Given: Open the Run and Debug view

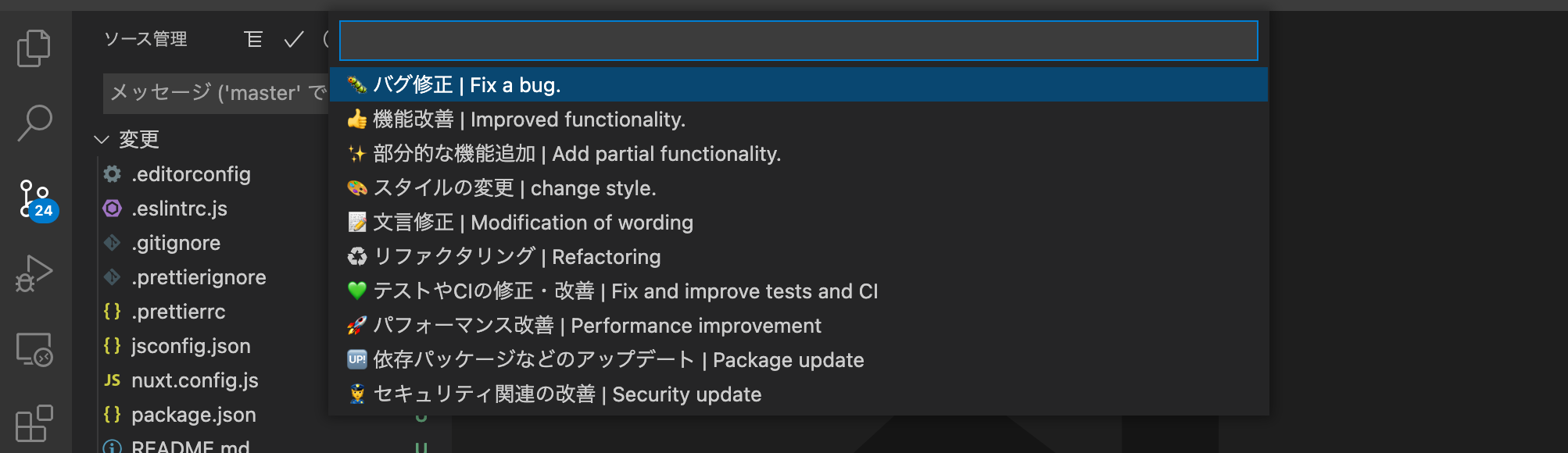Looking at the screenshot, I should (x=34, y=273).
